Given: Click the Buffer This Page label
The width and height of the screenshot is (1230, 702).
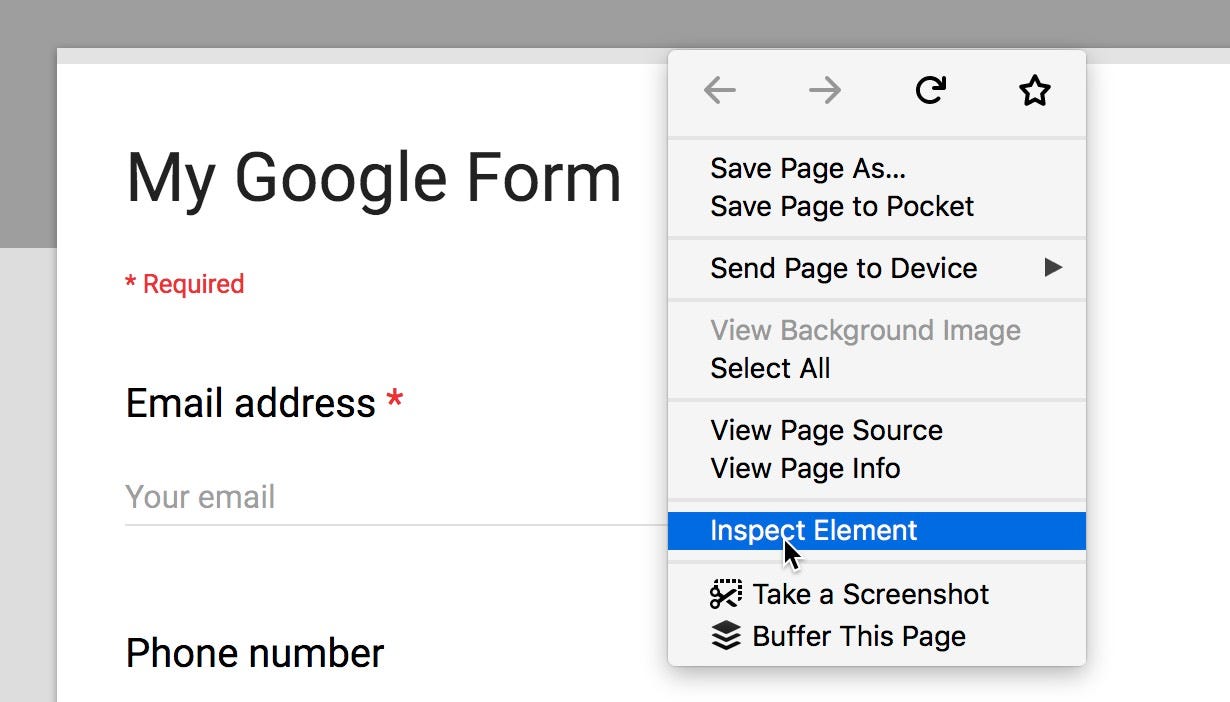Looking at the screenshot, I should click(859, 636).
